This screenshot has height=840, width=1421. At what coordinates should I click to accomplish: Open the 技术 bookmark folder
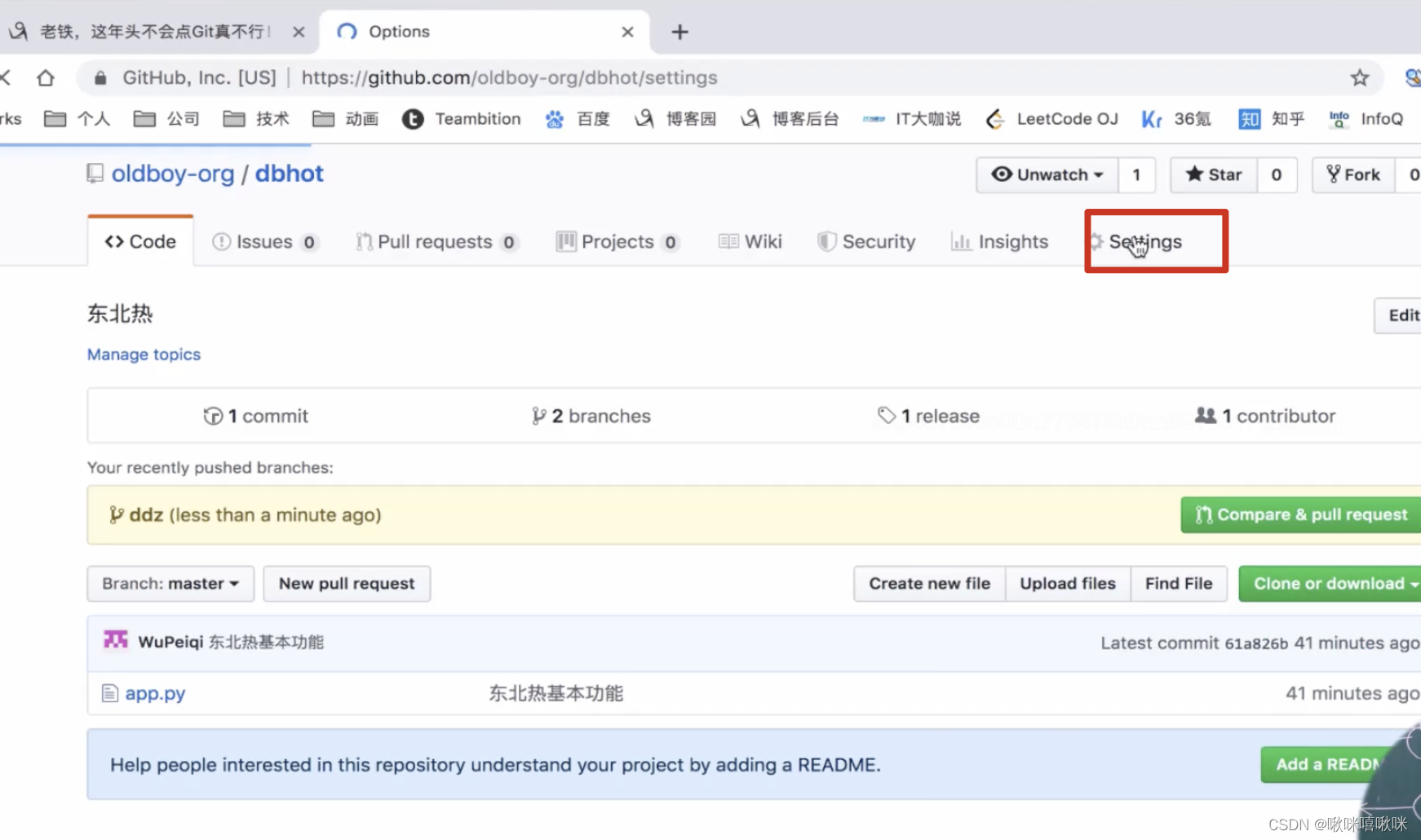coord(256,119)
